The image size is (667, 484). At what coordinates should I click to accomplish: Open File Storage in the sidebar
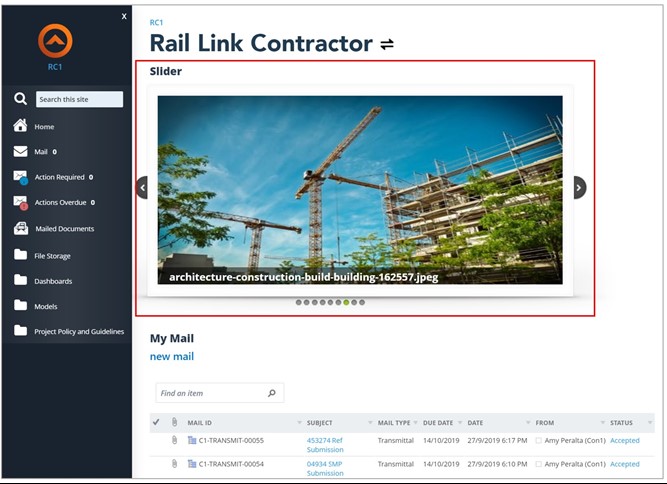52,256
